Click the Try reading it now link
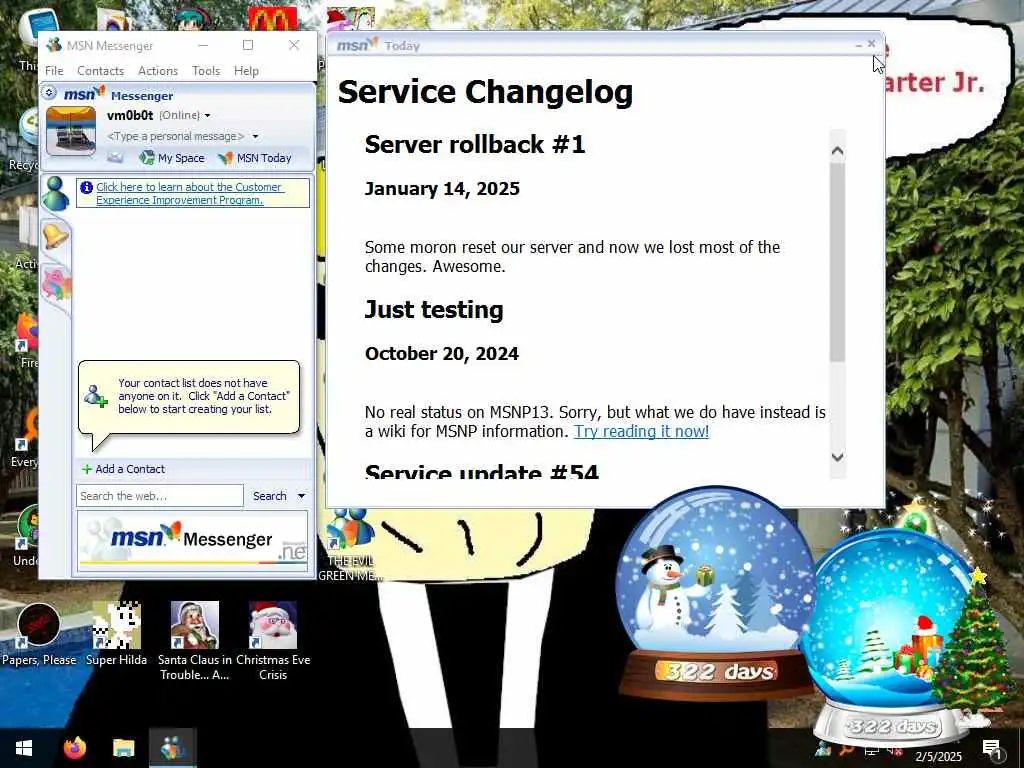The height and width of the screenshot is (768, 1024). click(641, 432)
